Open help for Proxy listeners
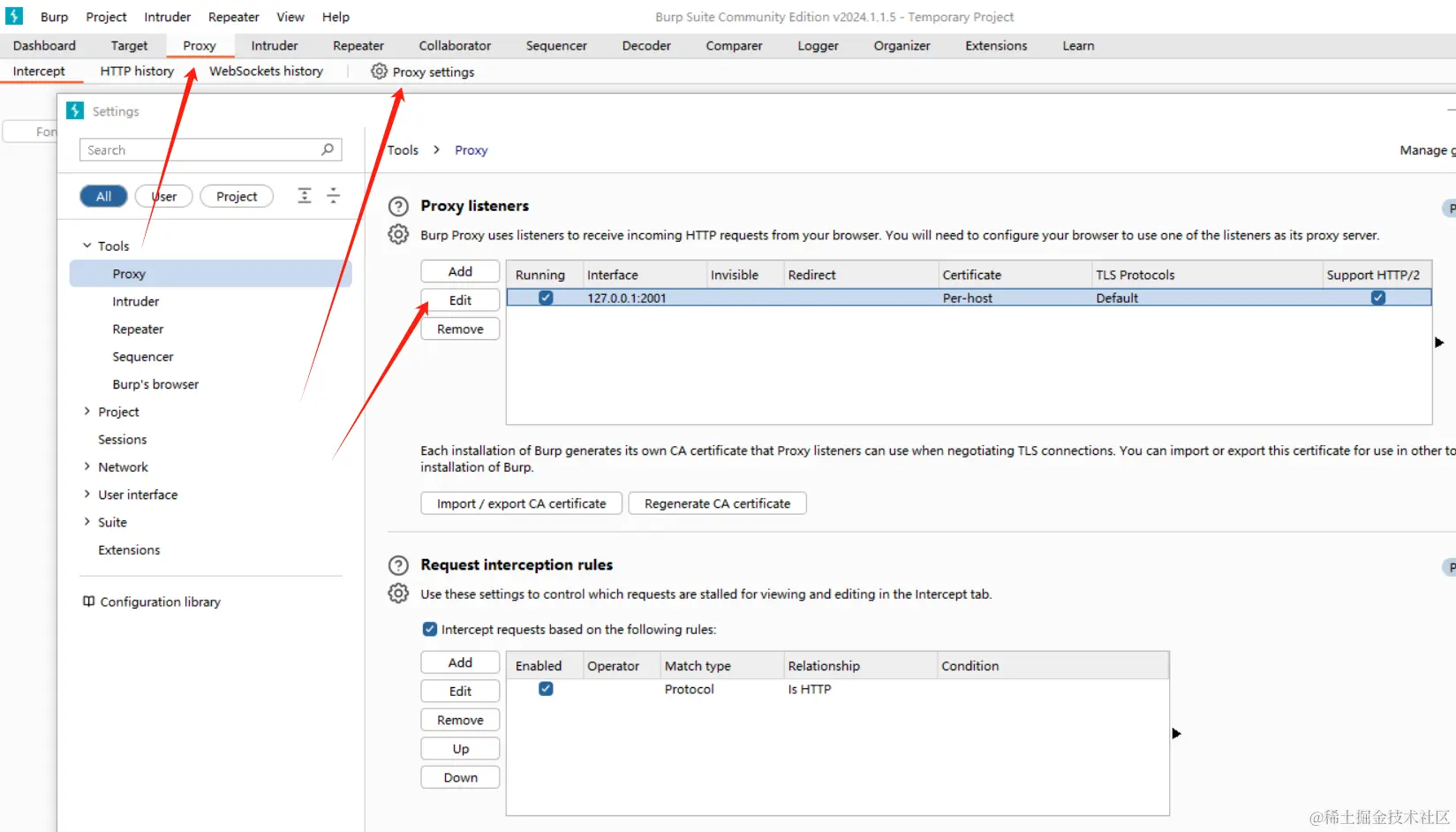1456x832 pixels. coord(399,207)
